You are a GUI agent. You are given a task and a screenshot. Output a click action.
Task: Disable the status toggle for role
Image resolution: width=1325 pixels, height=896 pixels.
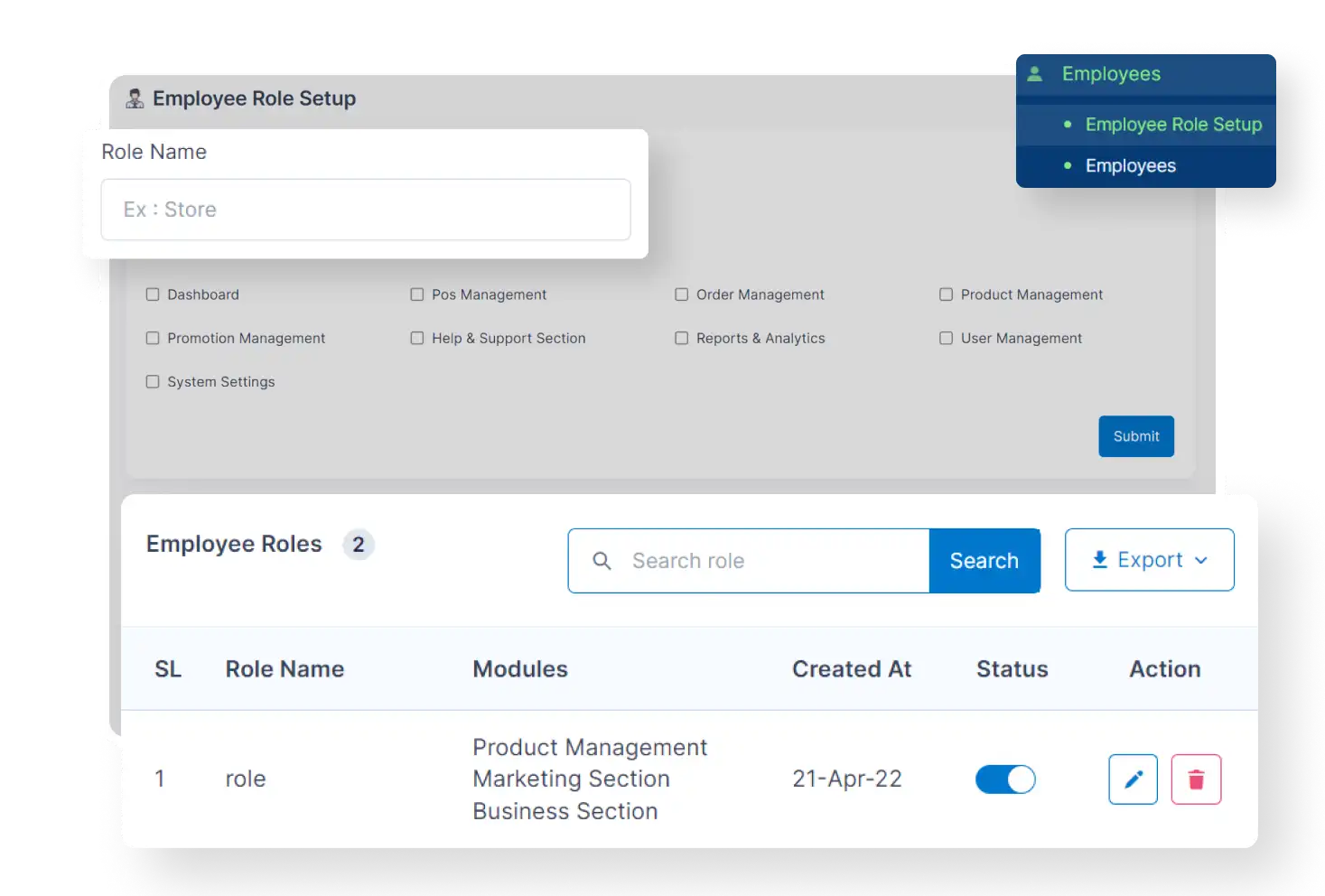[x=1005, y=779]
